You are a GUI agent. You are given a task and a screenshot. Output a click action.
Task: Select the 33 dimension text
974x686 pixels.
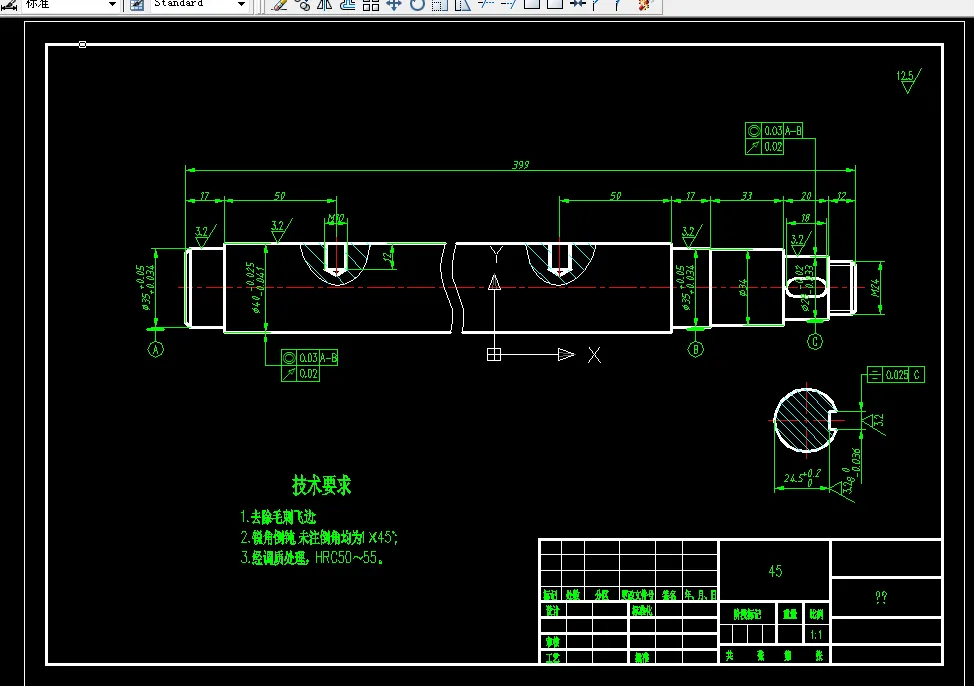pyautogui.click(x=747, y=196)
